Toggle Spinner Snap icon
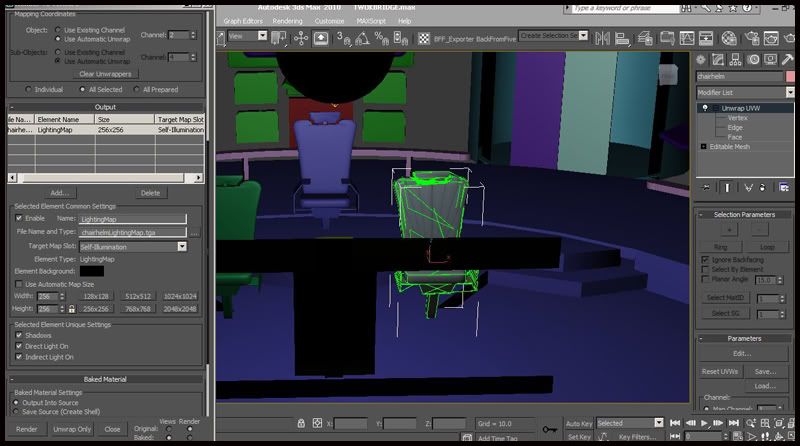 (401, 38)
